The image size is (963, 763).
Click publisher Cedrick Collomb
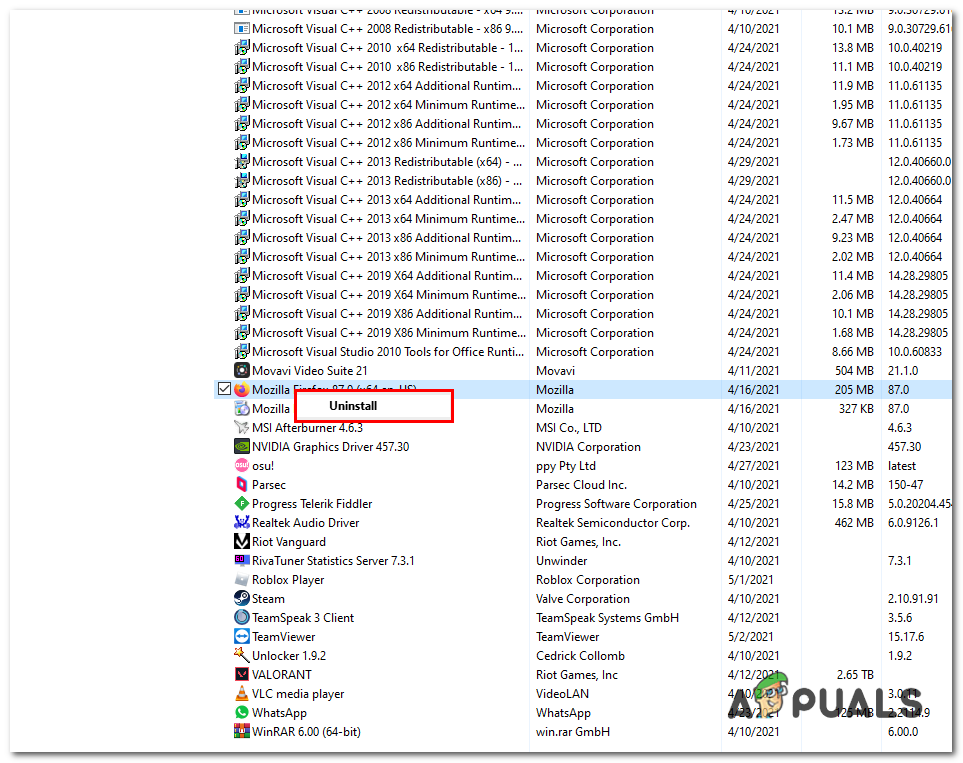point(580,655)
